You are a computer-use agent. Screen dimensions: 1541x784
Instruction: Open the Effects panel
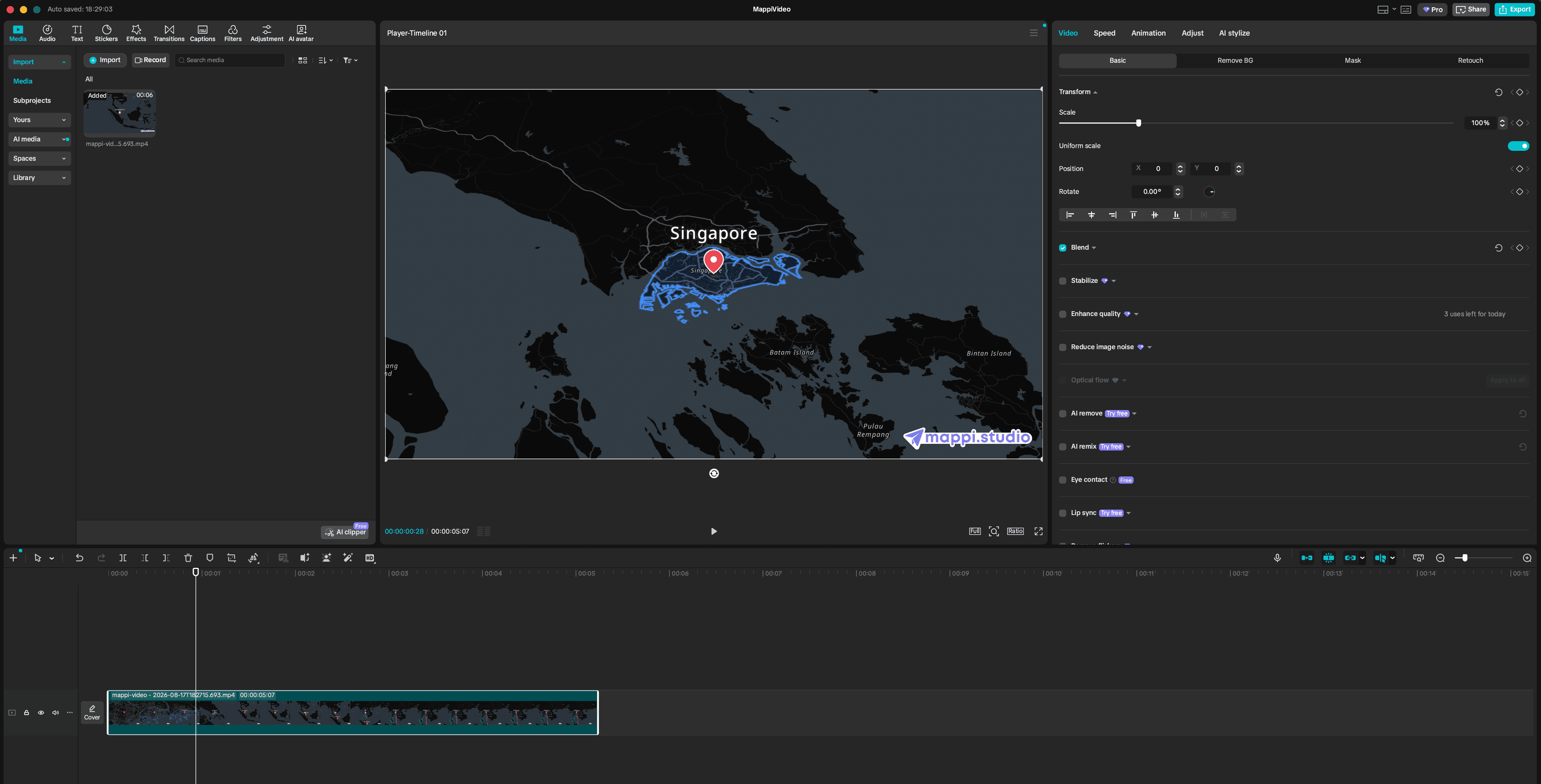(136, 33)
